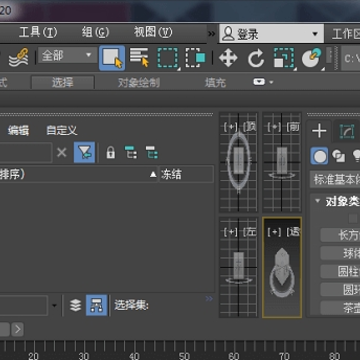Open the 登录 sign-in dropdown
The image size is (360, 360).
271,34
